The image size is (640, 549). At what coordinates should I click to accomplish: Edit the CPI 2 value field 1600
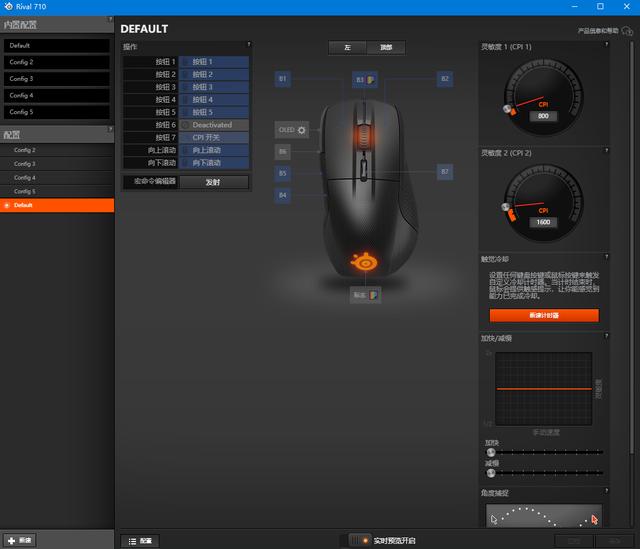[x=543, y=222]
